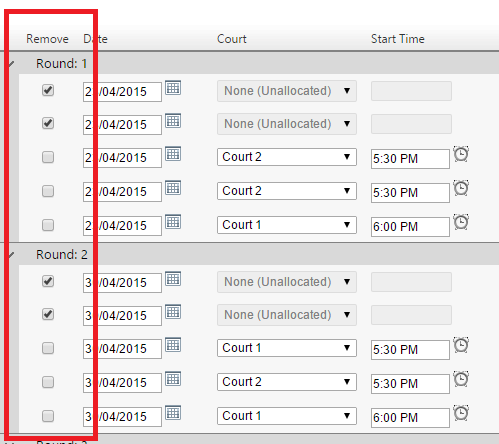Image resolution: width=499 pixels, height=444 pixels.
Task: Open Court 2 dropdown on third Round 1 row
Action: point(287,157)
